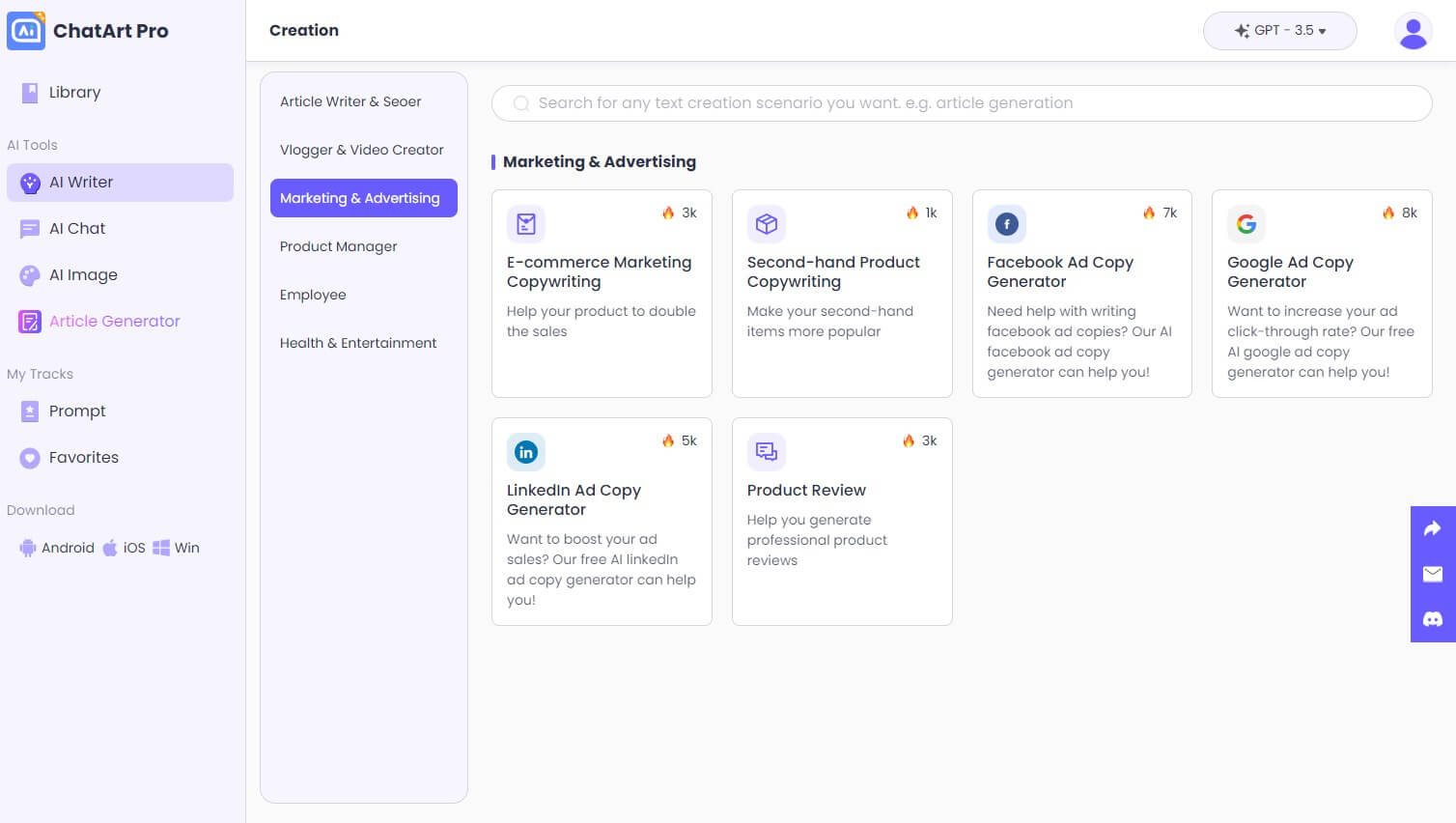Click the Product Review chat icon
The height and width of the screenshot is (823, 1456).
click(767, 452)
